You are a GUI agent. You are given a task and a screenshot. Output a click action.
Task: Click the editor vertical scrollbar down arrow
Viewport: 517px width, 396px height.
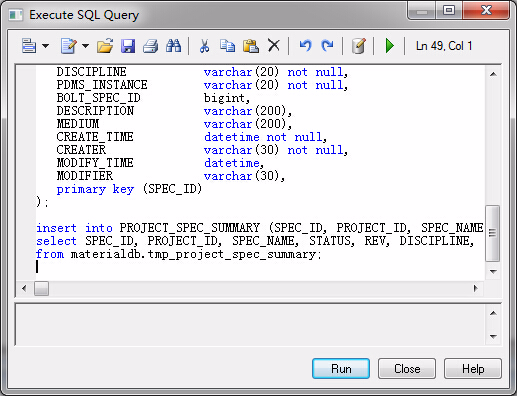click(493, 272)
